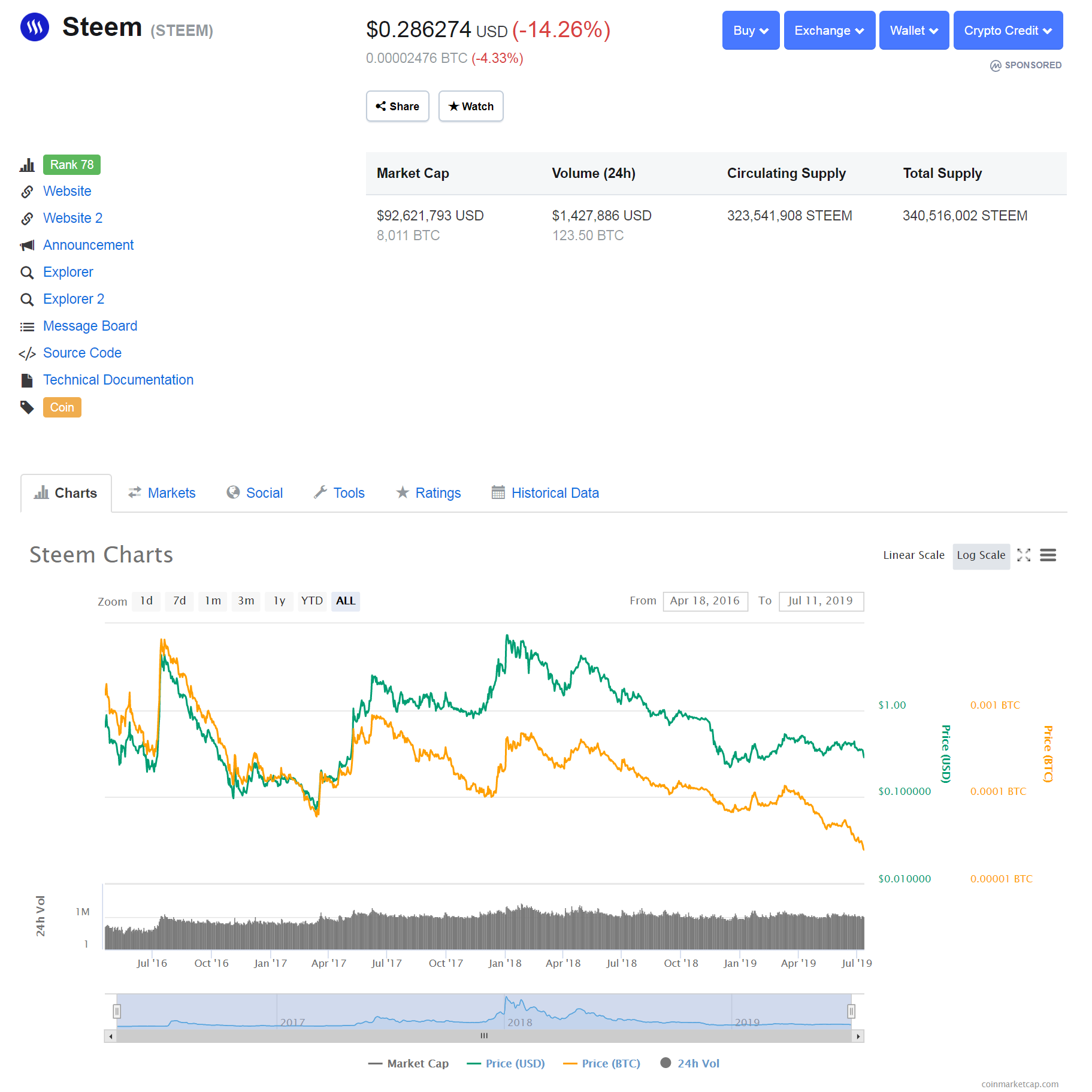
Task: Click the chart navigator scrollbar thumb
Action: [484, 1036]
